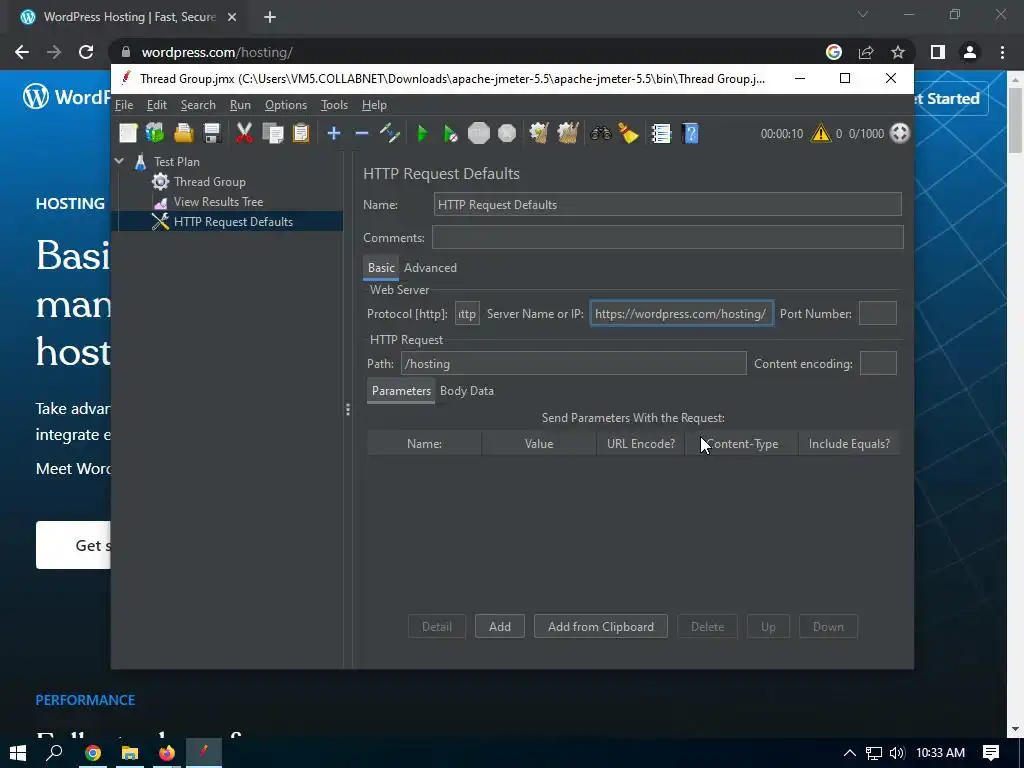
Task: Go back in Chrome browser
Action: [x=22, y=52]
